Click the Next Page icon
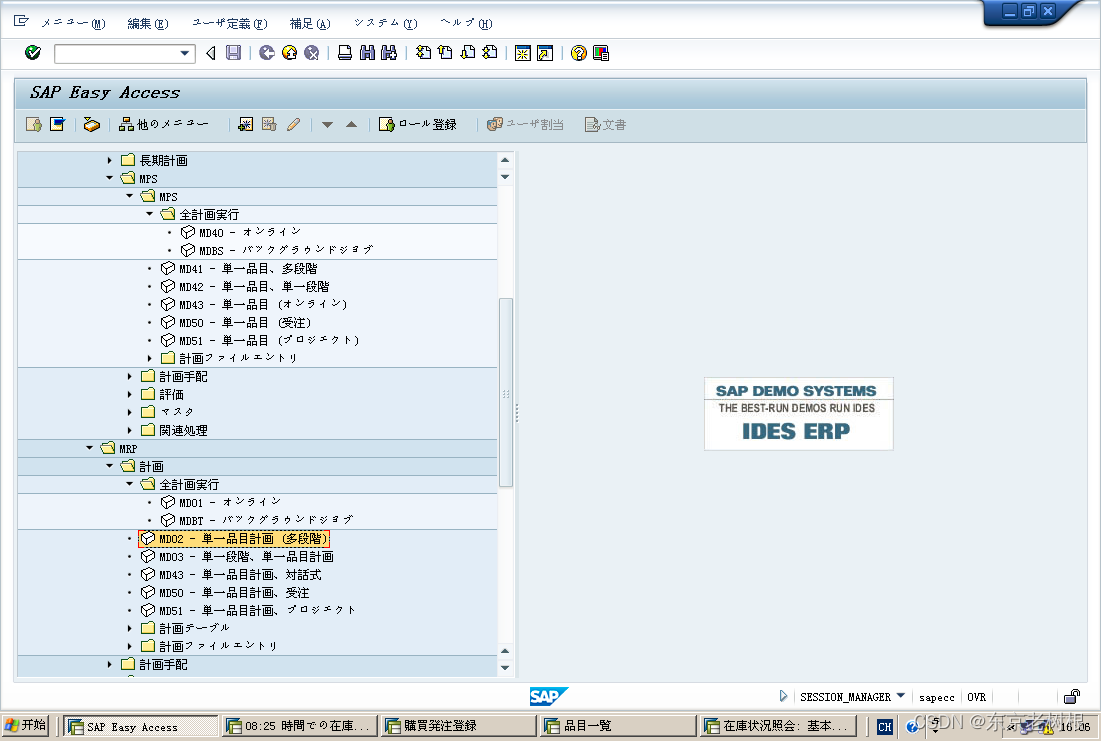Image resolution: width=1101 pixels, height=741 pixels. pos(468,53)
